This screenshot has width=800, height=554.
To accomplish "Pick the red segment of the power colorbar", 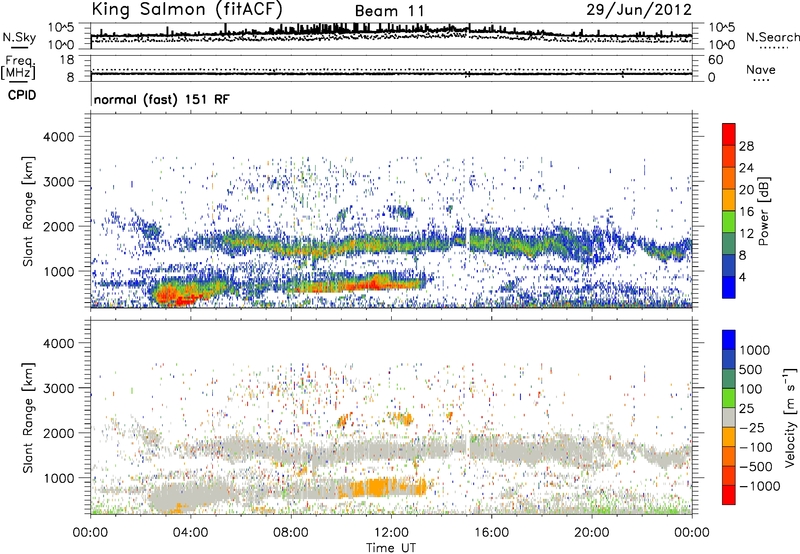I will coord(729,134).
